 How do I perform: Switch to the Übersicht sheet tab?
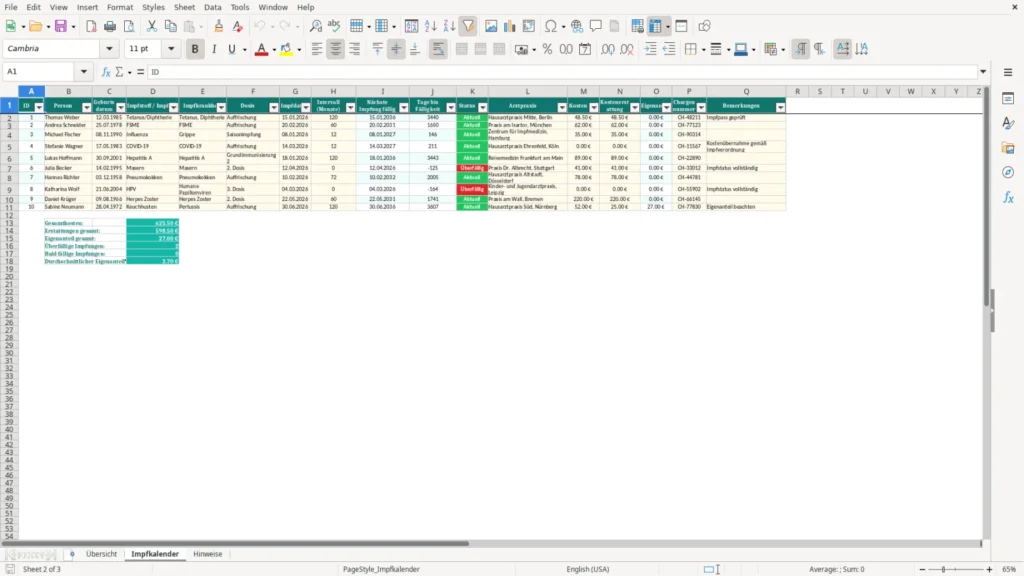point(101,554)
